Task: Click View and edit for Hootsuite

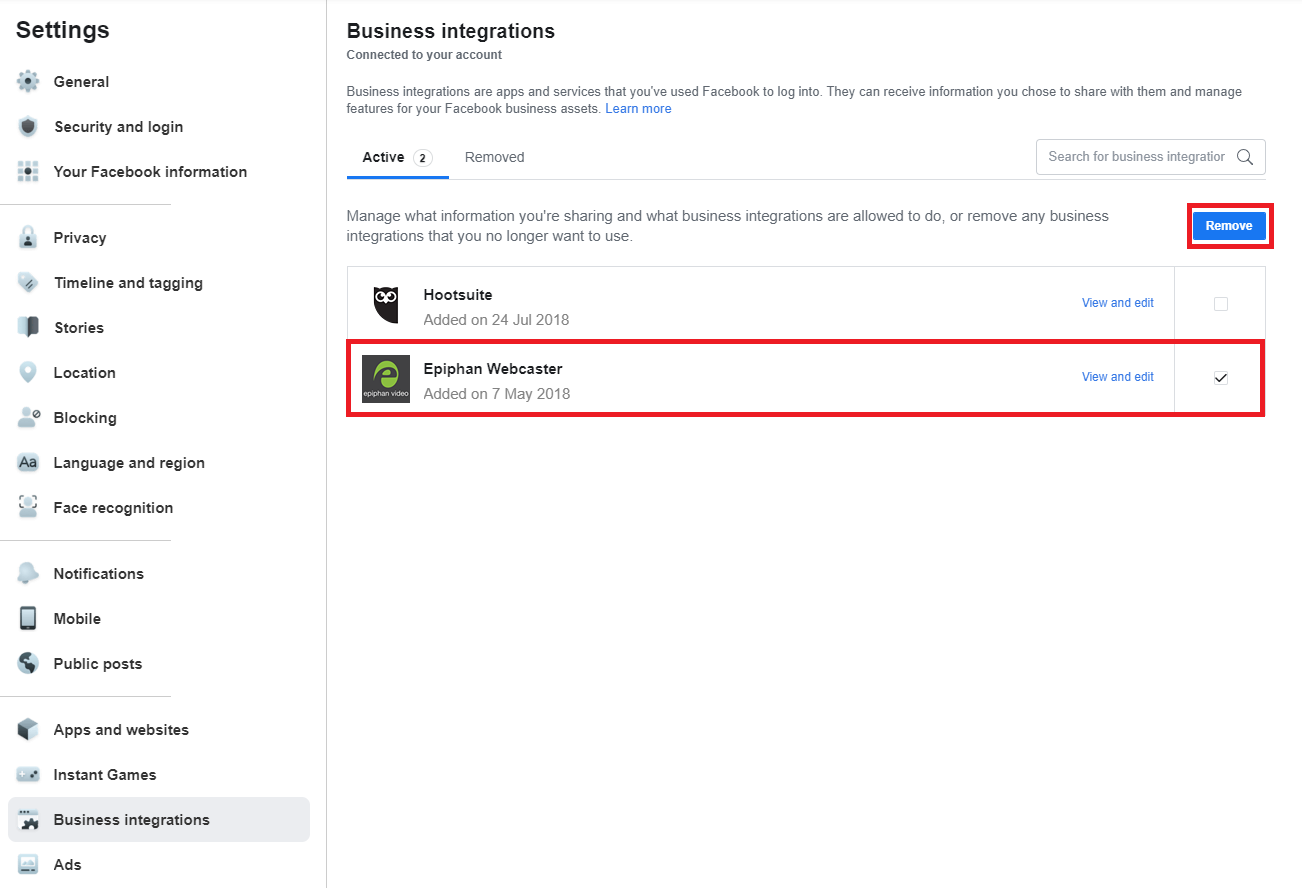Action: [1118, 303]
